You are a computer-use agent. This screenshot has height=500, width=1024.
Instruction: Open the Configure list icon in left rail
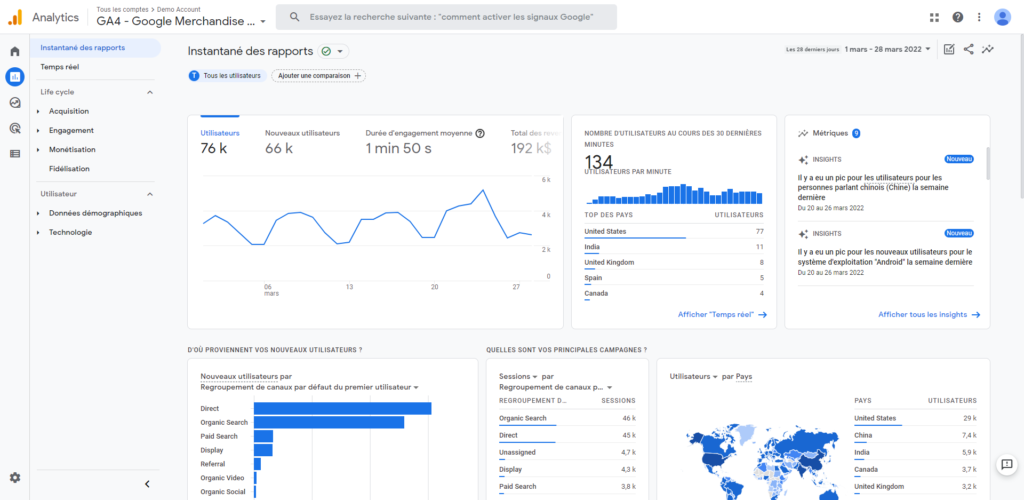14,153
